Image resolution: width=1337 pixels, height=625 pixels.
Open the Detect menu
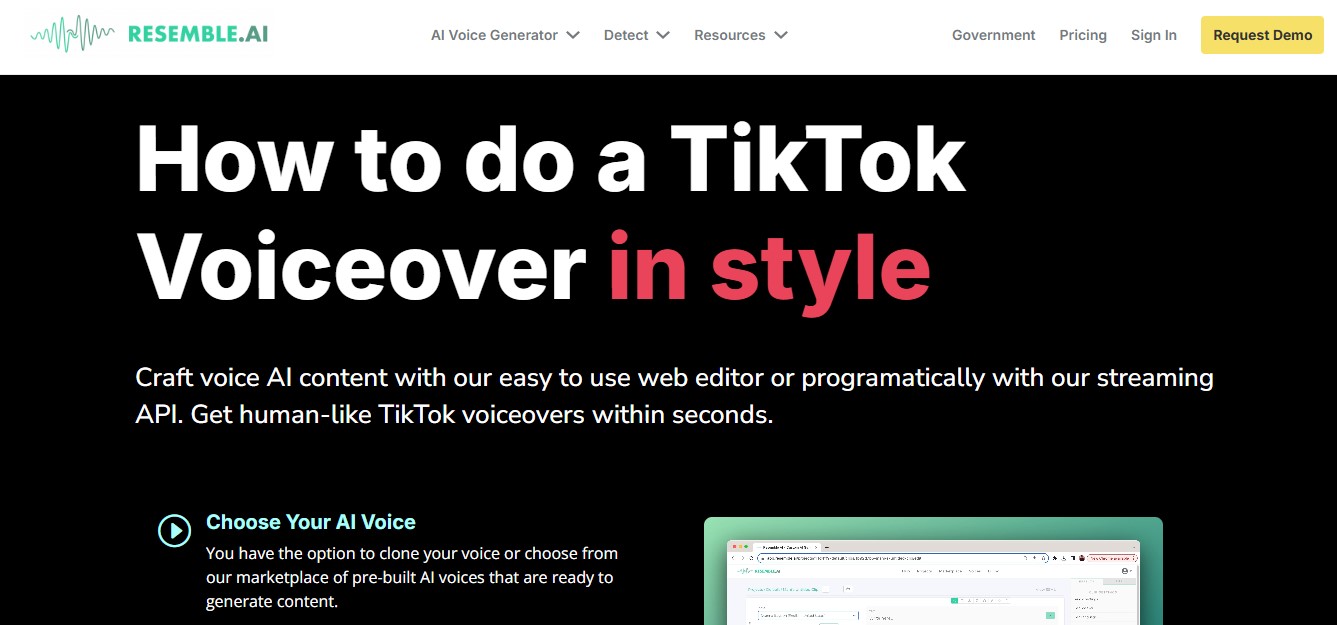(626, 35)
